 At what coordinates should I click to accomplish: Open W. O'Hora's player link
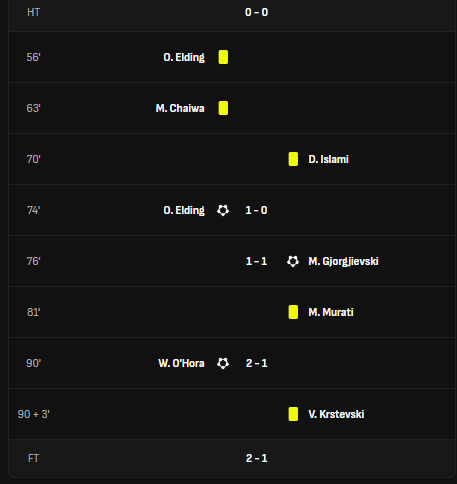tap(181, 363)
